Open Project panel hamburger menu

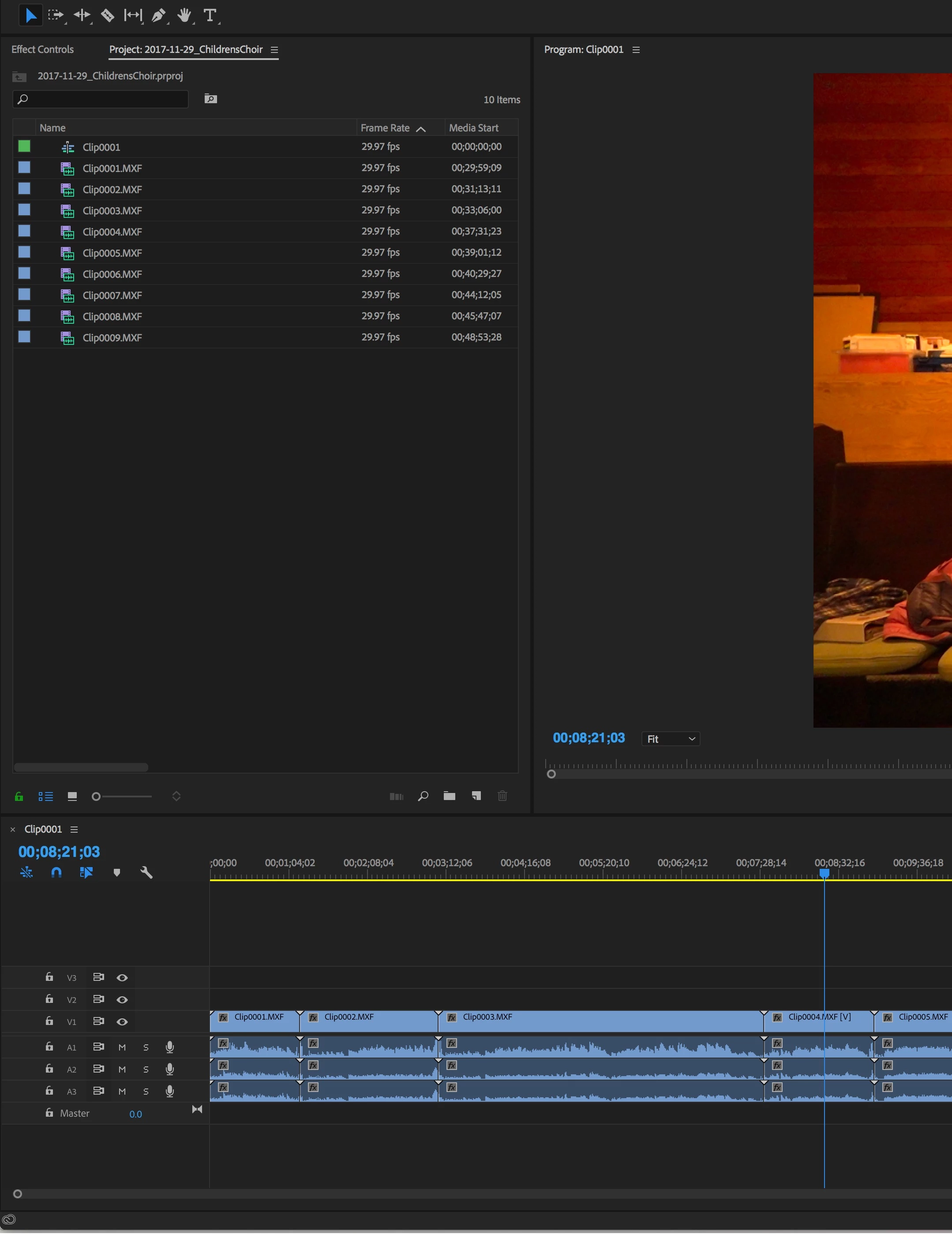274,50
